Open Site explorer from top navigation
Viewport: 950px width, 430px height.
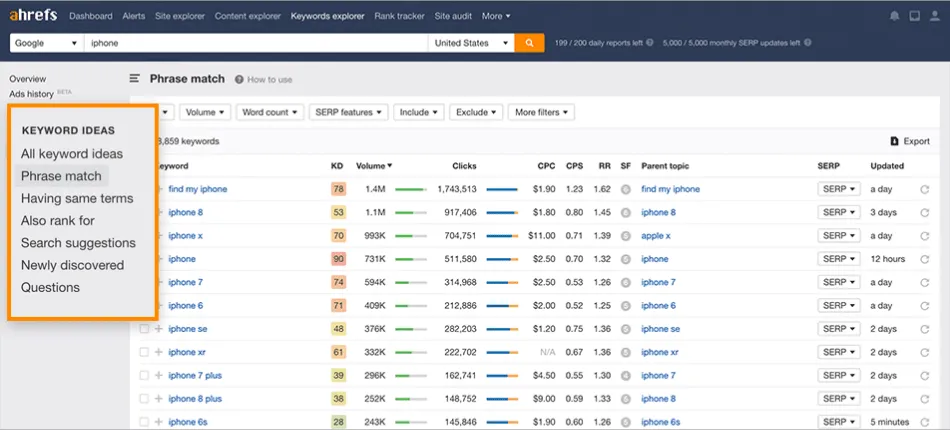click(180, 16)
